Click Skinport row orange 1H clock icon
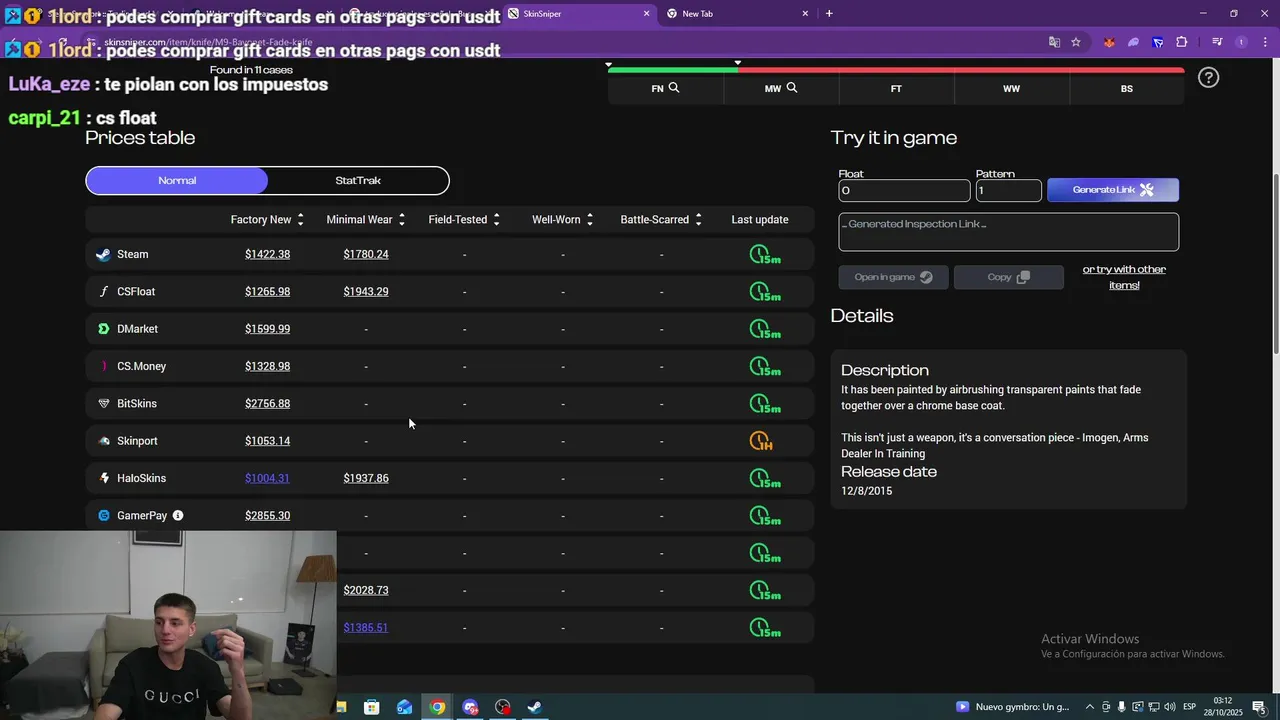The image size is (1280, 720). tap(762, 441)
